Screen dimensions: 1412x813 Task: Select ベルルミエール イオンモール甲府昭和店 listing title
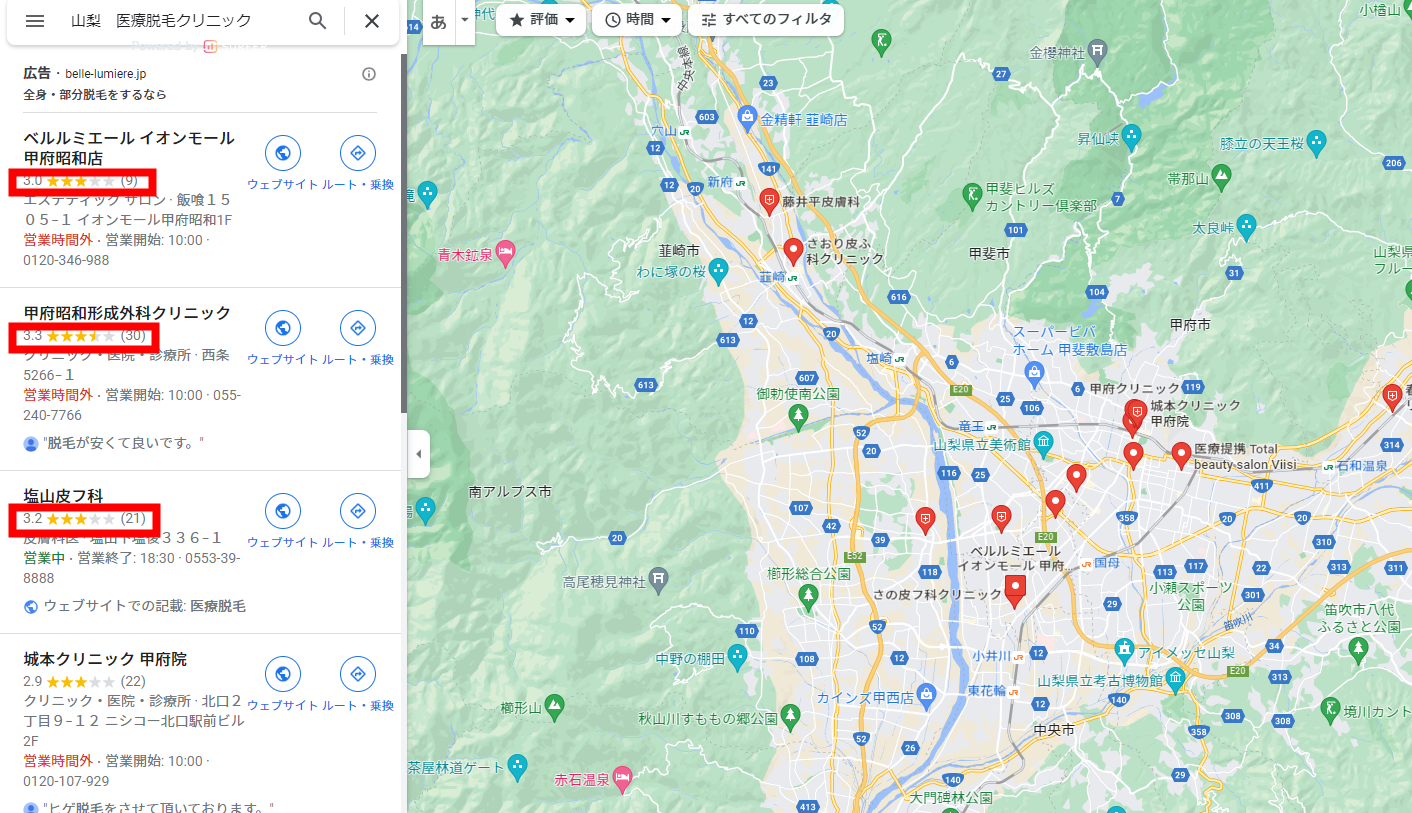point(129,148)
